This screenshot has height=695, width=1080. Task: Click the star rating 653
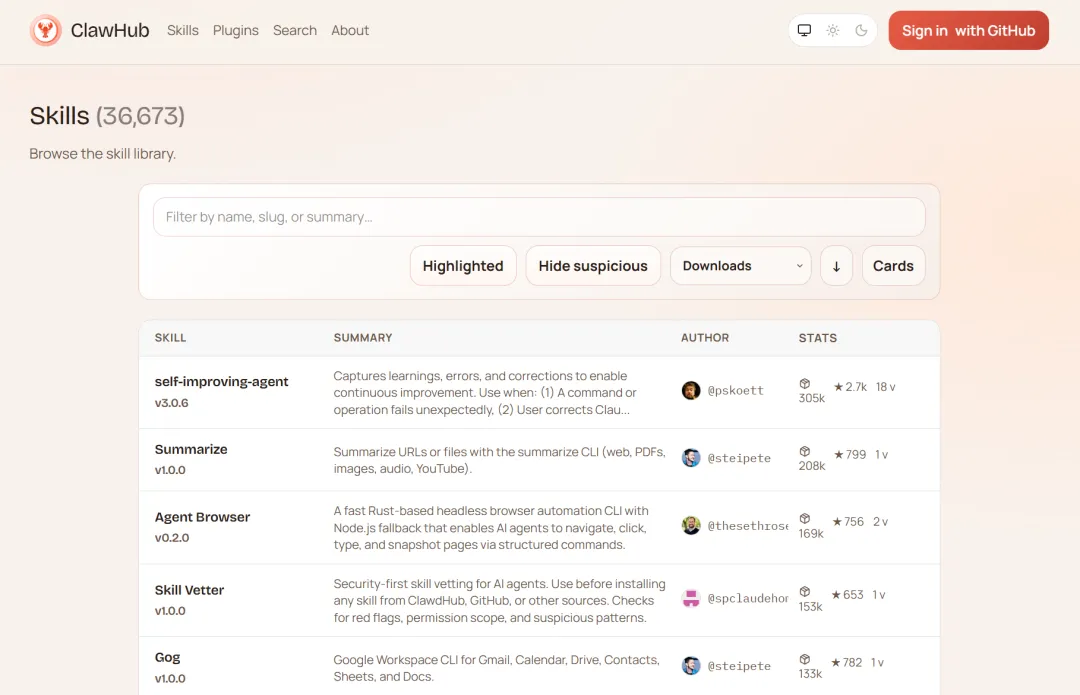tap(847, 595)
